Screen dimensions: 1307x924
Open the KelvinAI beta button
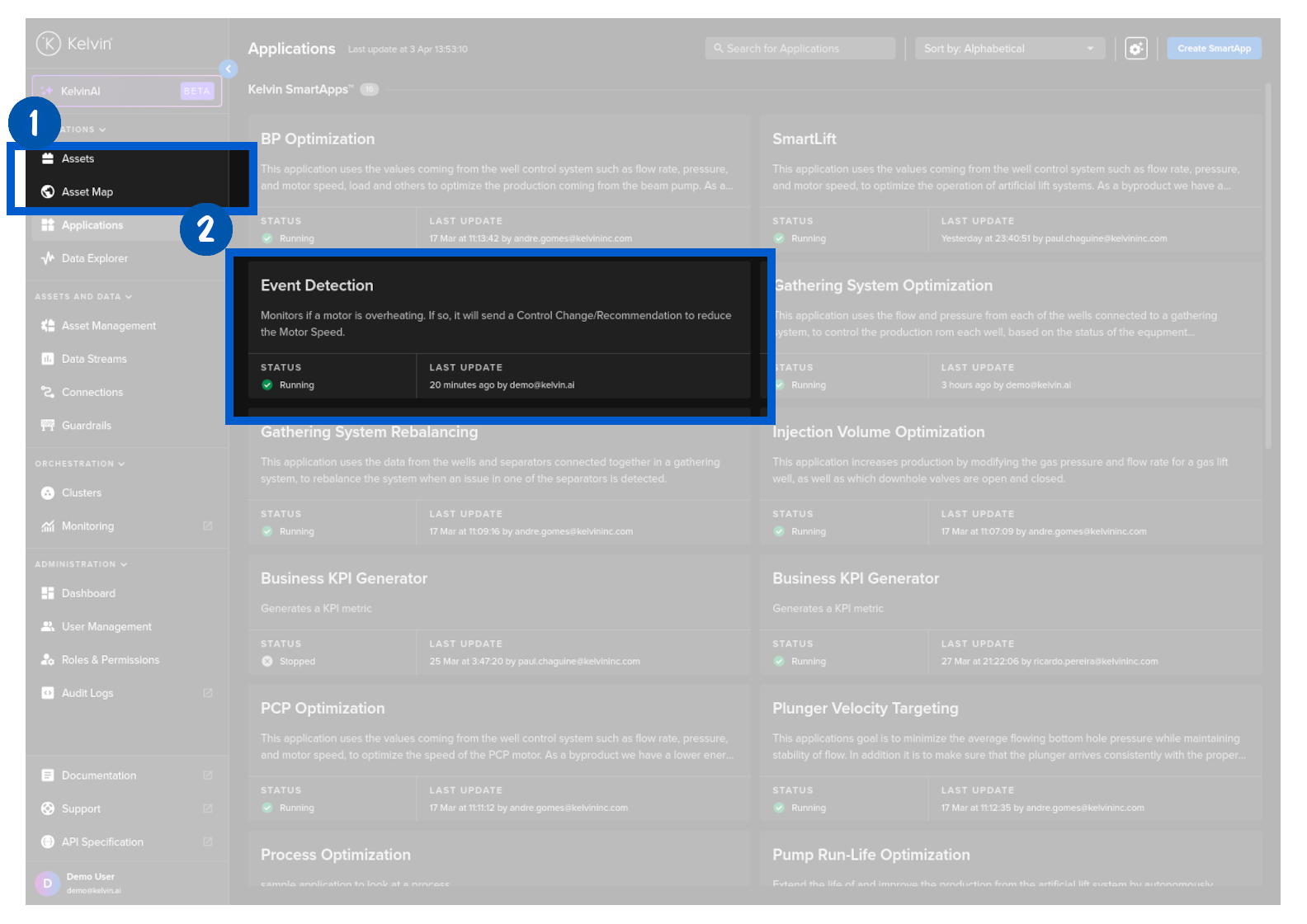click(127, 91)
